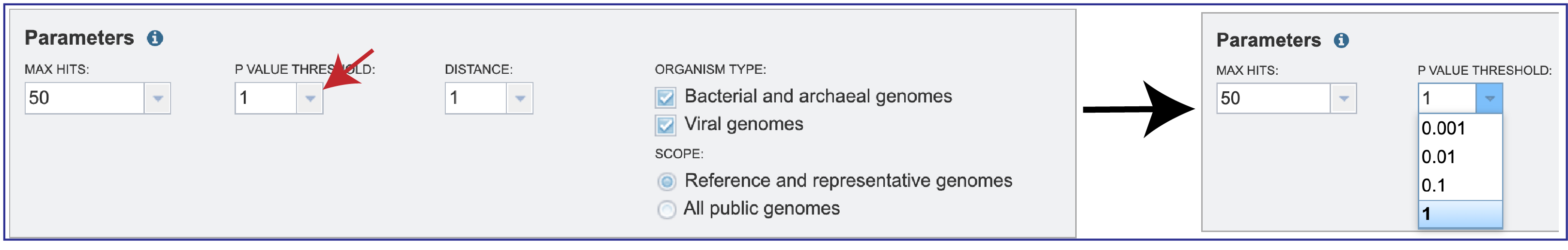Open the Max Hits dropdown arrow in left panel

(x=157, y=98)
